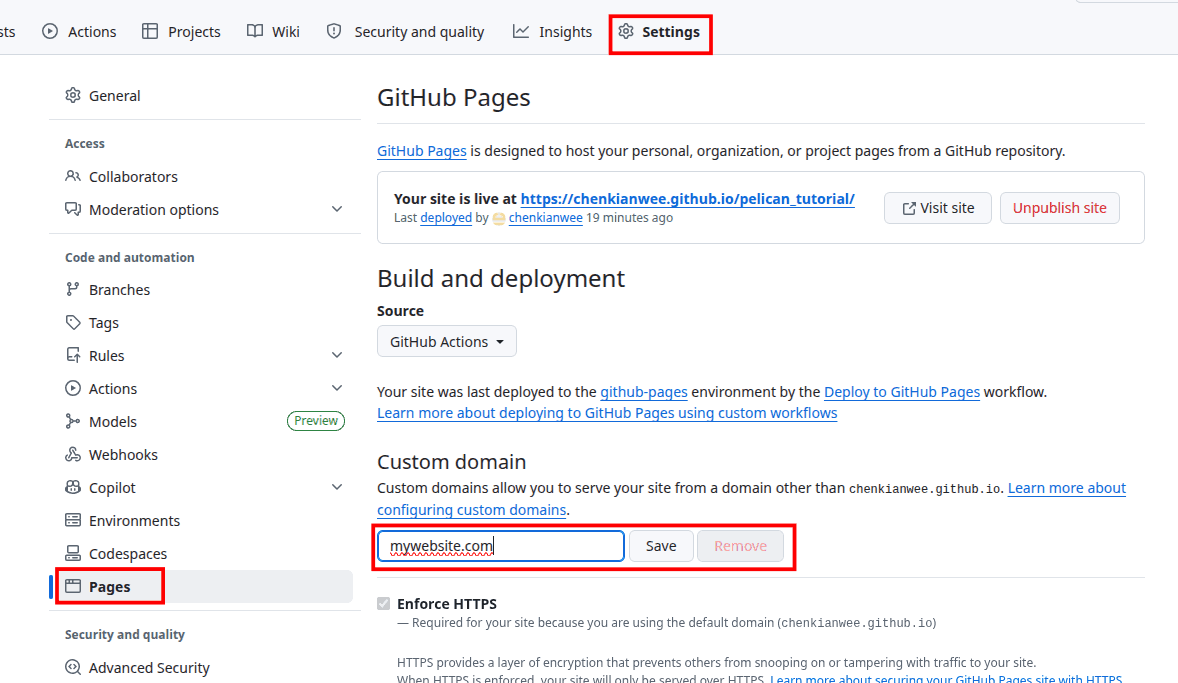This screenshot has width=1178, height=683.
Task: Click chenkianwee's avatar image
Action: point(499,218)
